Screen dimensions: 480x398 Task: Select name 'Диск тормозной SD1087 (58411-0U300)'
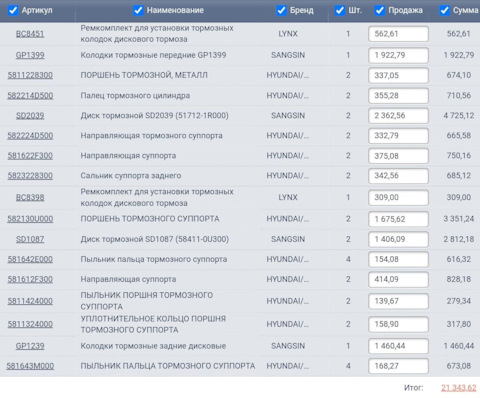click(155, 239)
